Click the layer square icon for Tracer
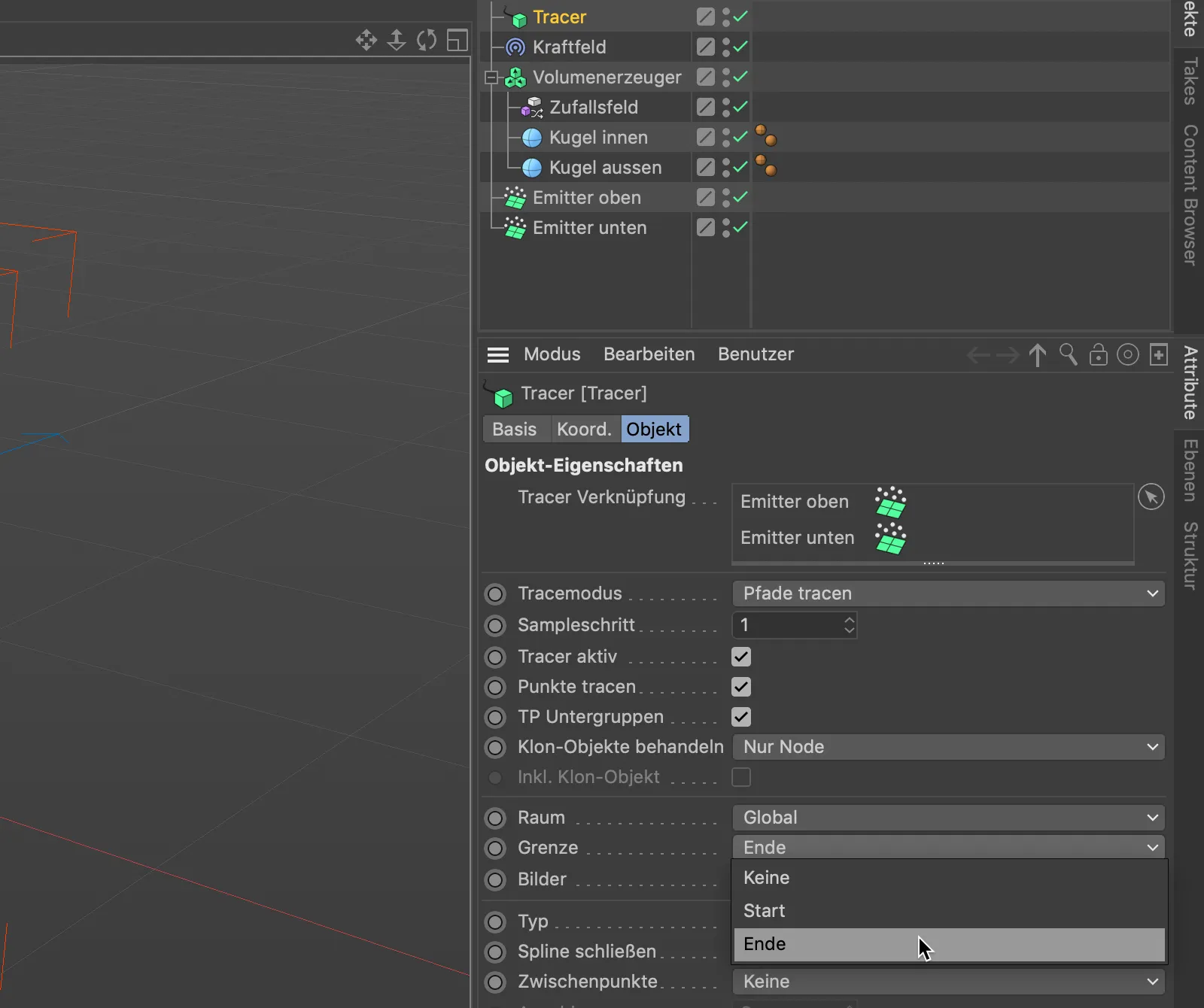The image size is (1204, 1008). click(x=705, y=17)
